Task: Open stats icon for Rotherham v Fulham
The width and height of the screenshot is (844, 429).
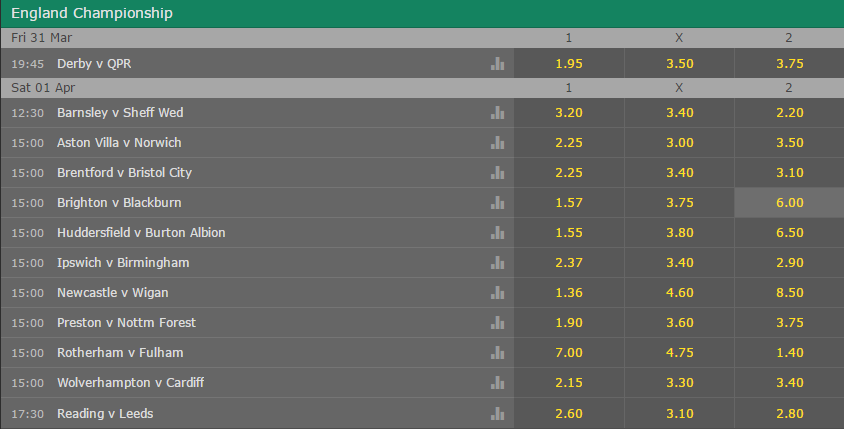Action: point(497,353)
